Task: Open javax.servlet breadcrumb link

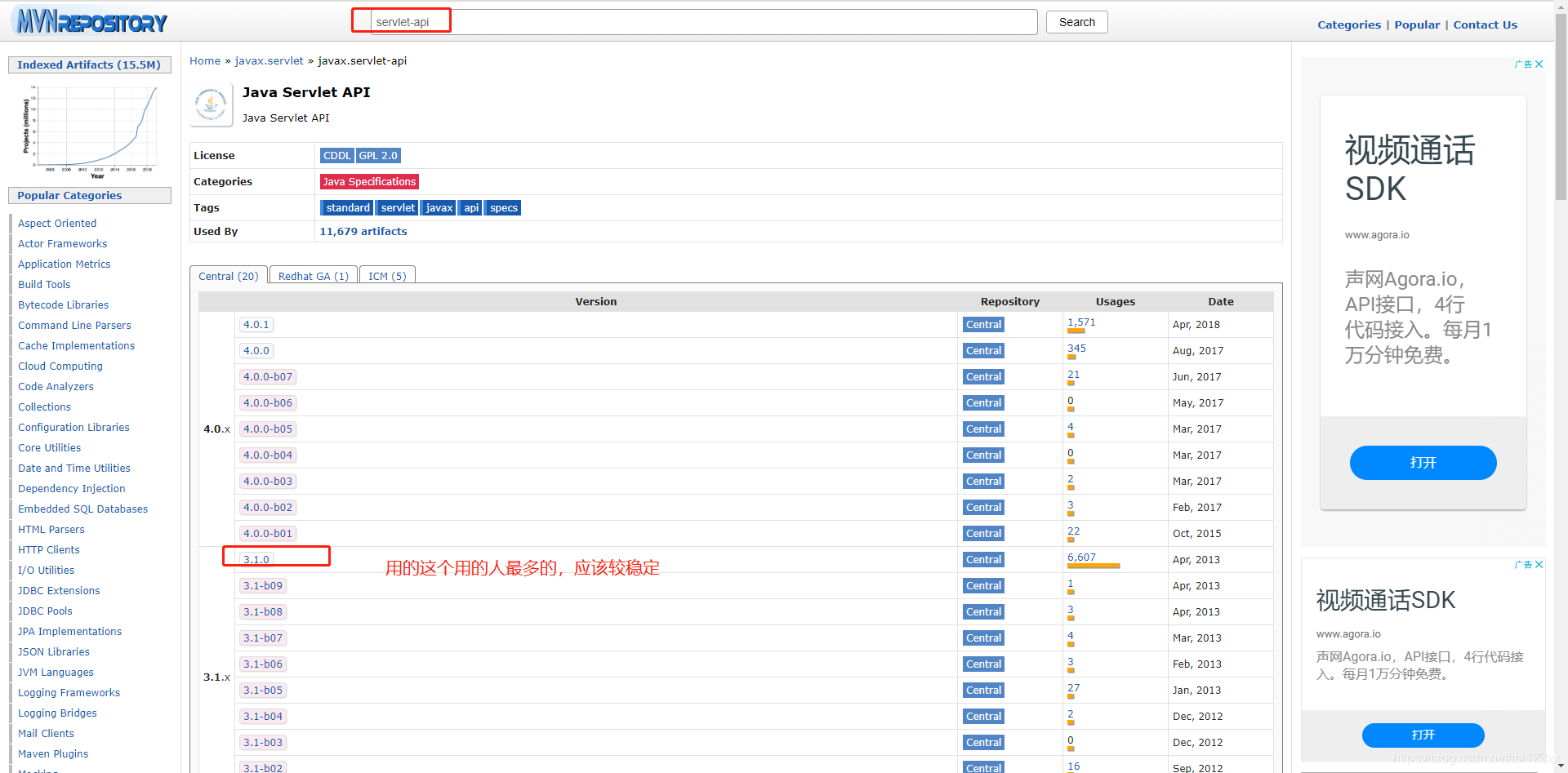Action: coord(269,61)
